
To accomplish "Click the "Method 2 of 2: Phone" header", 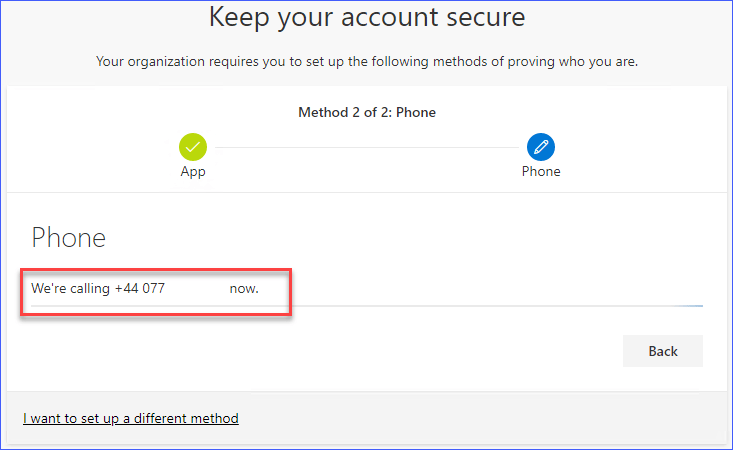I will click(x=367, y=112).
